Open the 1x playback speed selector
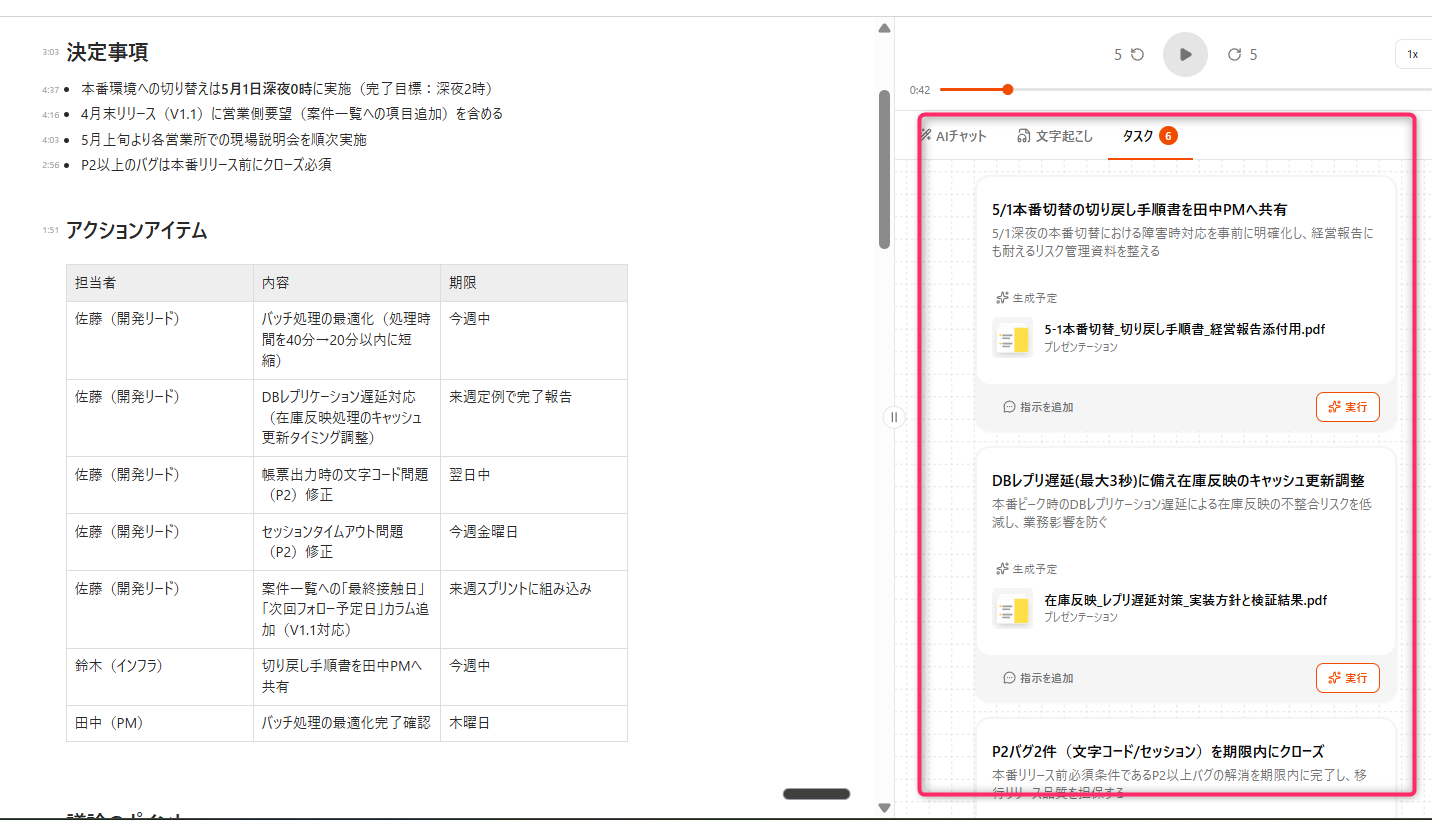1432x820 pixels. coord(1412,54)
